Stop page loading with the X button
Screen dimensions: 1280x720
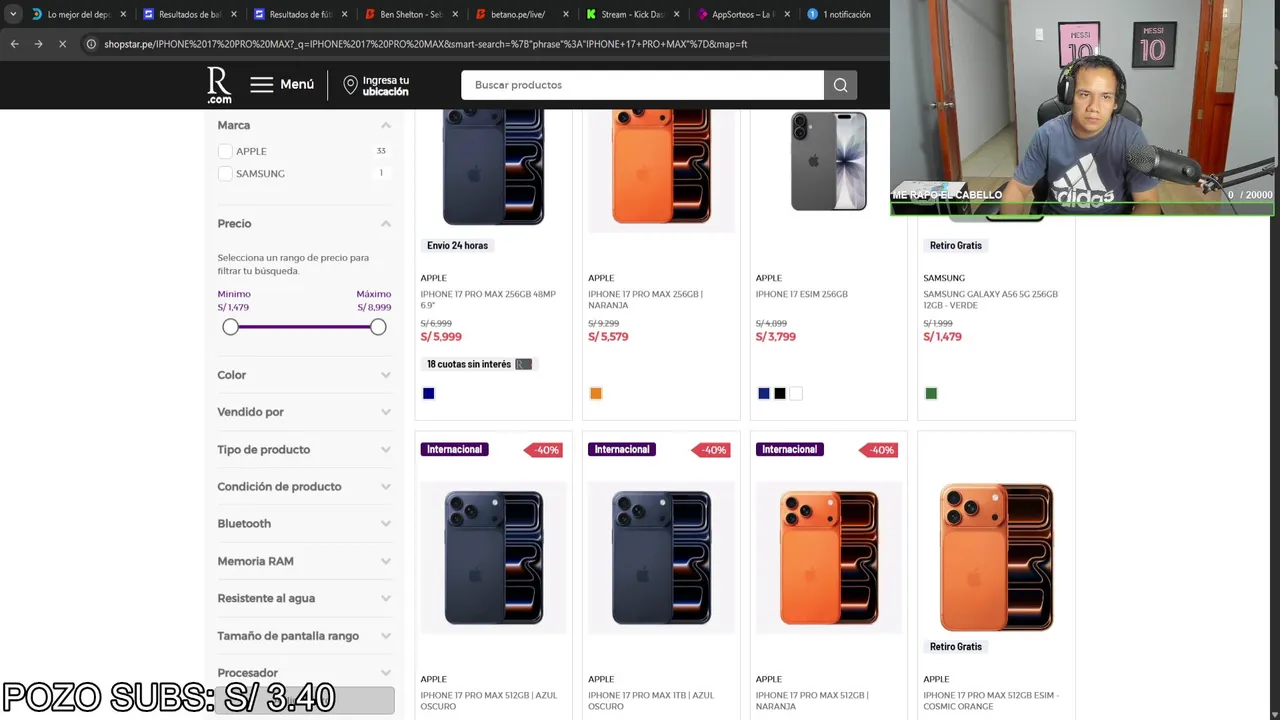(62, 44)
